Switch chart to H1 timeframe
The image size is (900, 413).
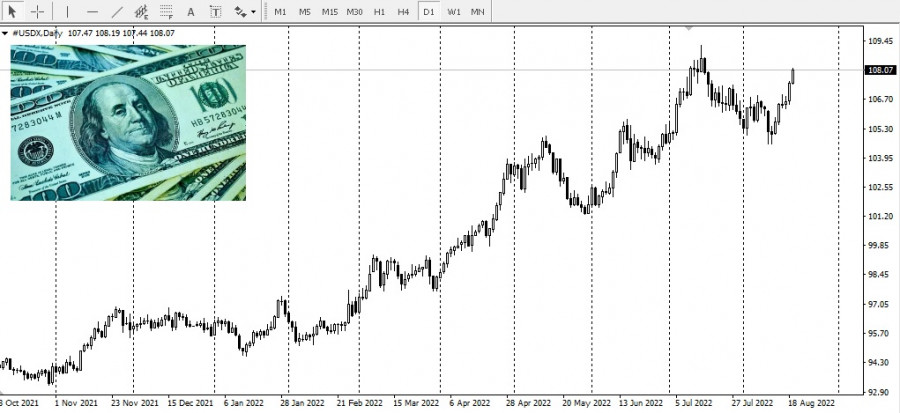(x=379, y=11)
